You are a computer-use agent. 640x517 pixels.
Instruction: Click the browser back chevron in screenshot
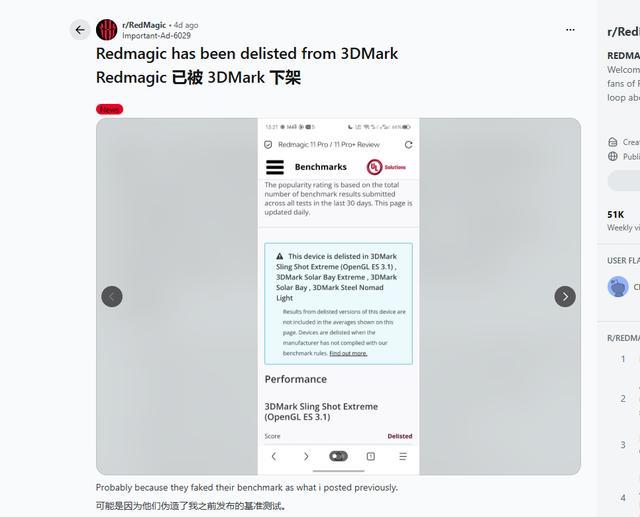point(274,456)
